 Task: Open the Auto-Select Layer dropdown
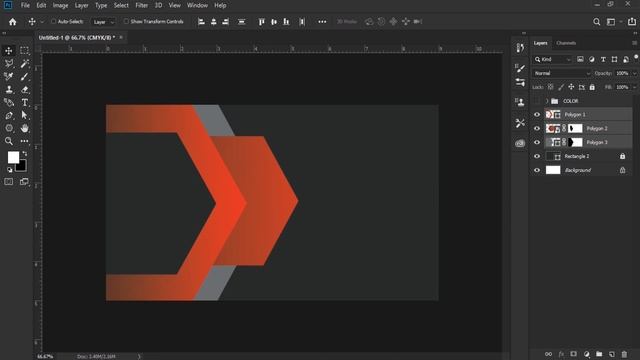click(103, 22)
